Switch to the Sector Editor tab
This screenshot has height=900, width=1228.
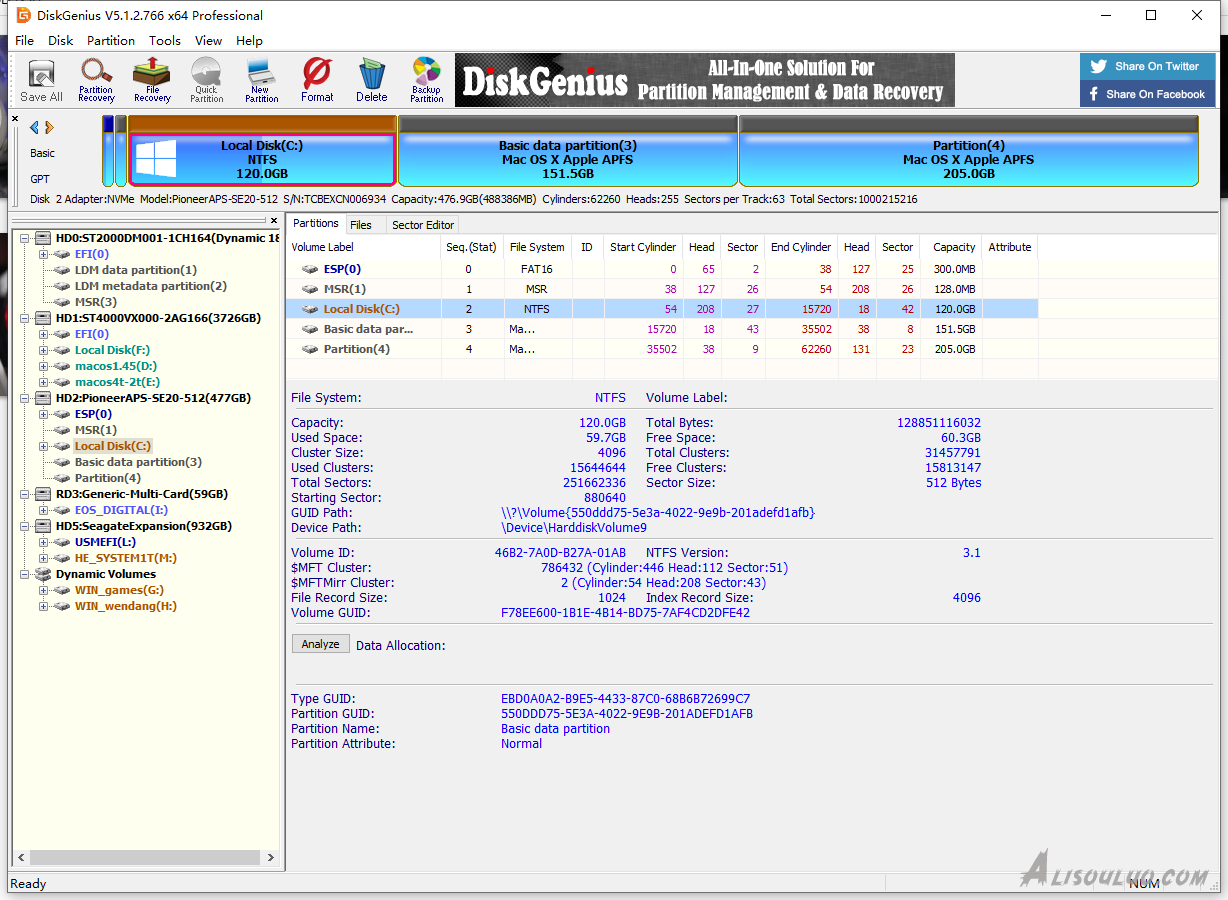coord(423,225)
